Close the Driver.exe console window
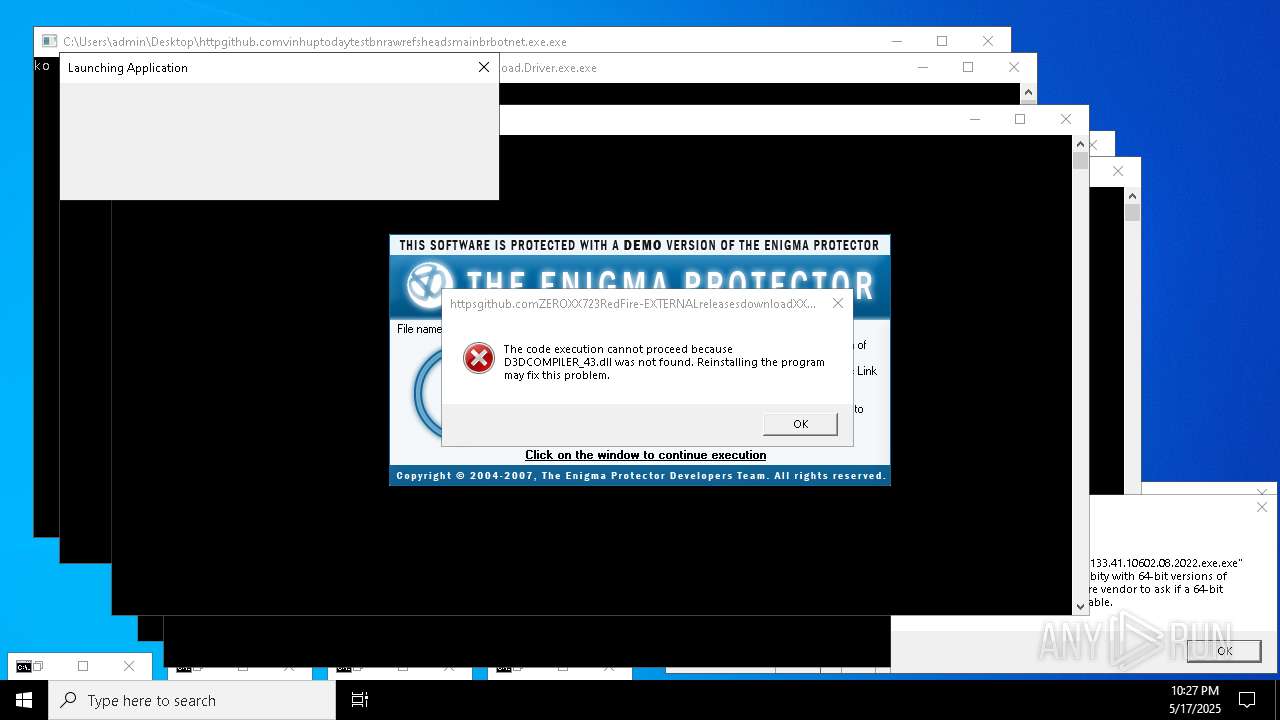1280x720 pixels. pos(1014,67)
